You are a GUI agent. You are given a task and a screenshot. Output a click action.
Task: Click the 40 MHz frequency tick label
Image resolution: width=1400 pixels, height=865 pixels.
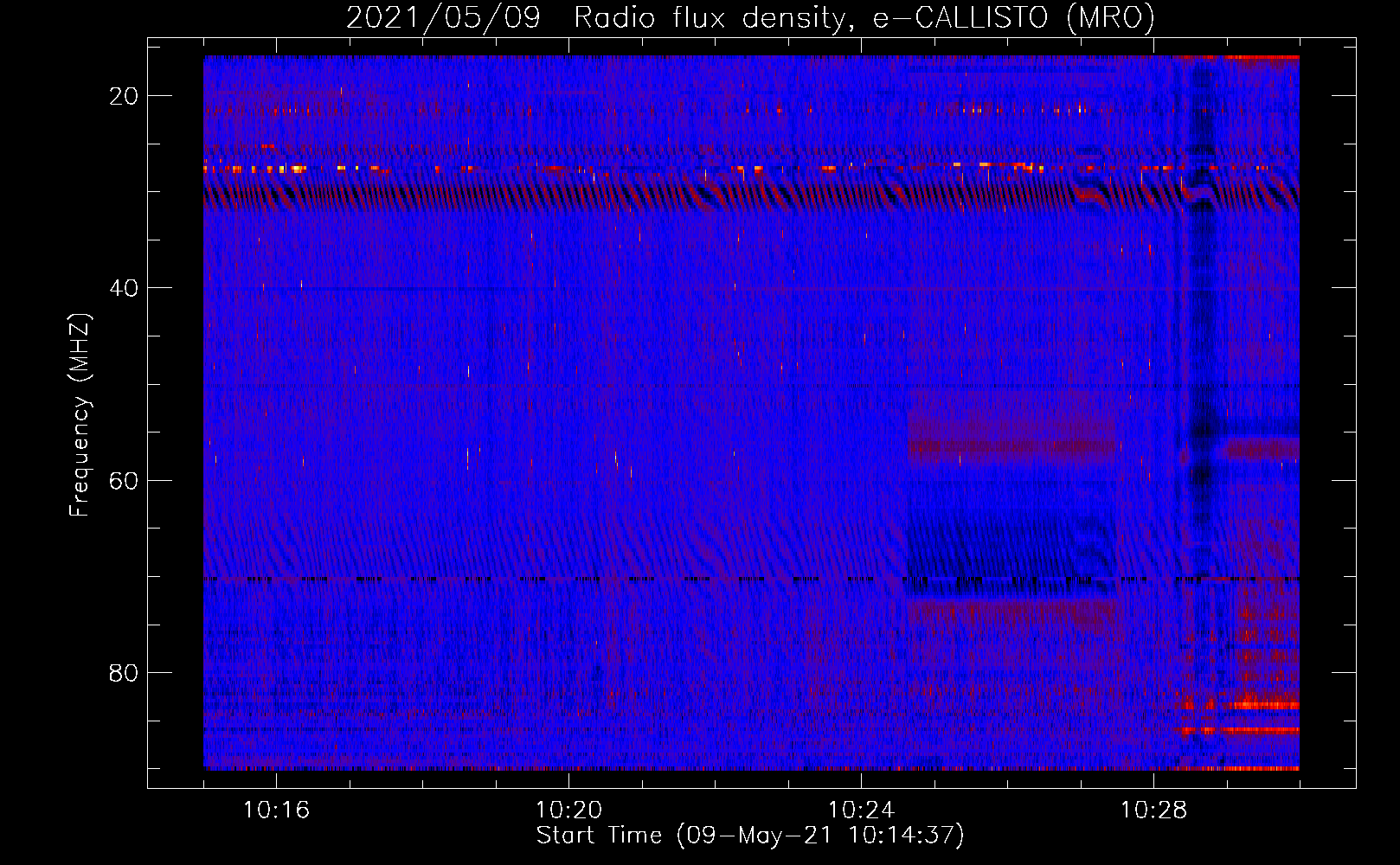pos(125,288)
